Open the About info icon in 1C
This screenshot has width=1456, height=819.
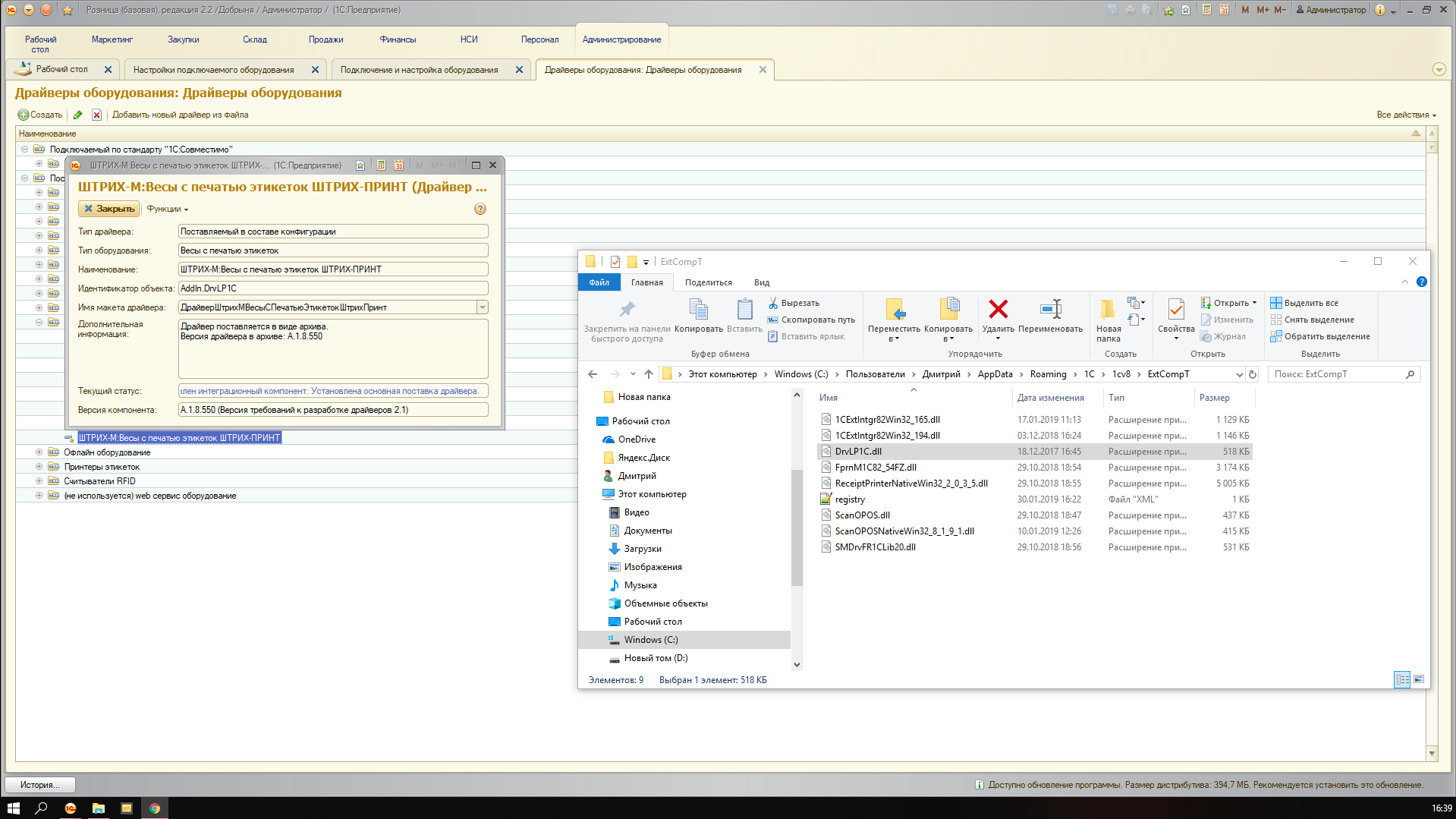click(1380, 10)
